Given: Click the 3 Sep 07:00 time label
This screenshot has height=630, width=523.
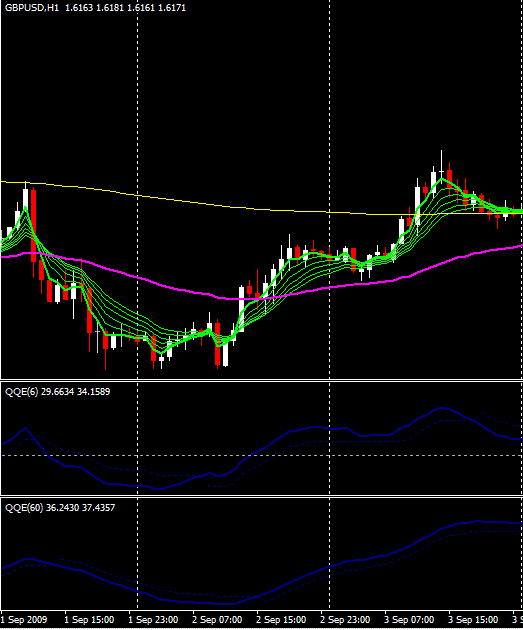Looking at the screenshot, I should pos(409,619).
